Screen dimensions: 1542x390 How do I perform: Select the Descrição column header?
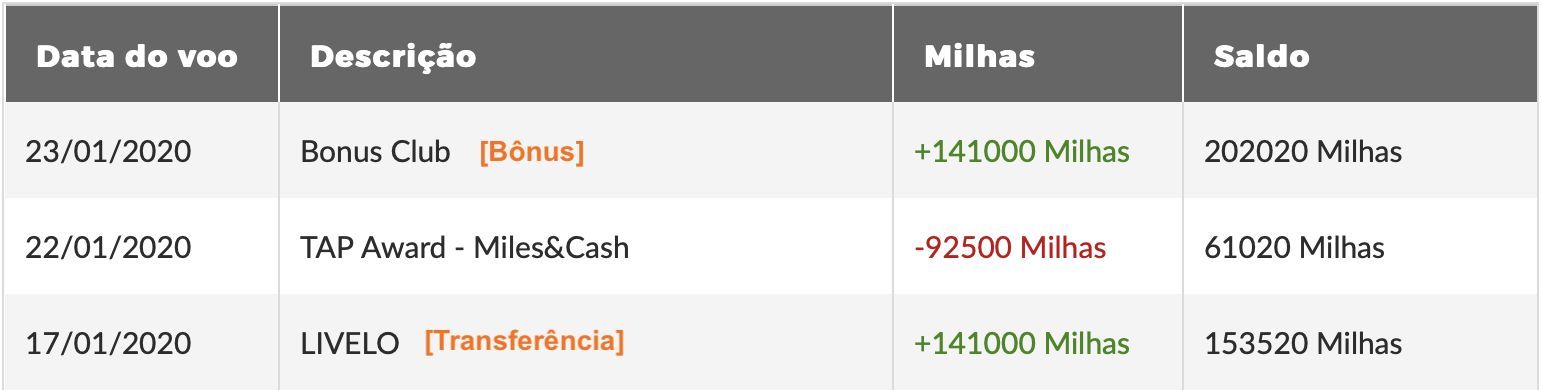coord(393,56)
